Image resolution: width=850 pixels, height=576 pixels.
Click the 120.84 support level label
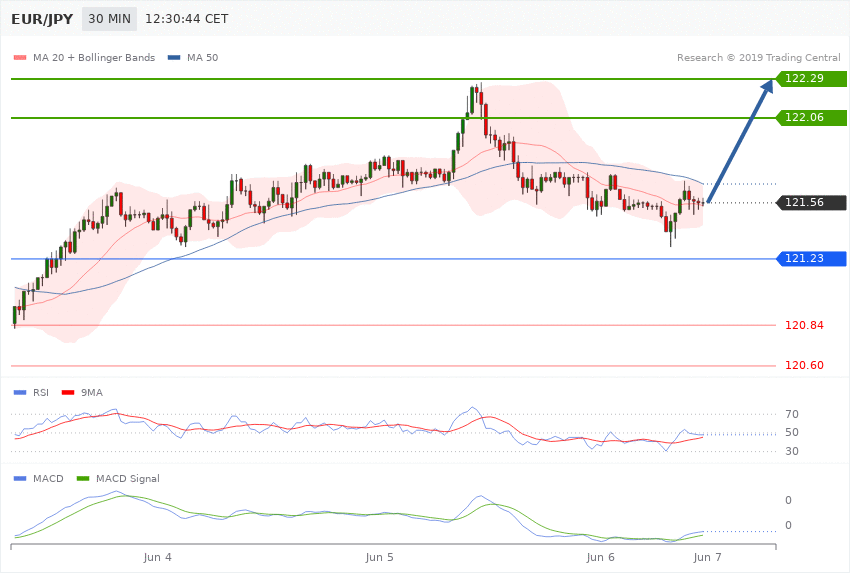[x=804, y=325]
